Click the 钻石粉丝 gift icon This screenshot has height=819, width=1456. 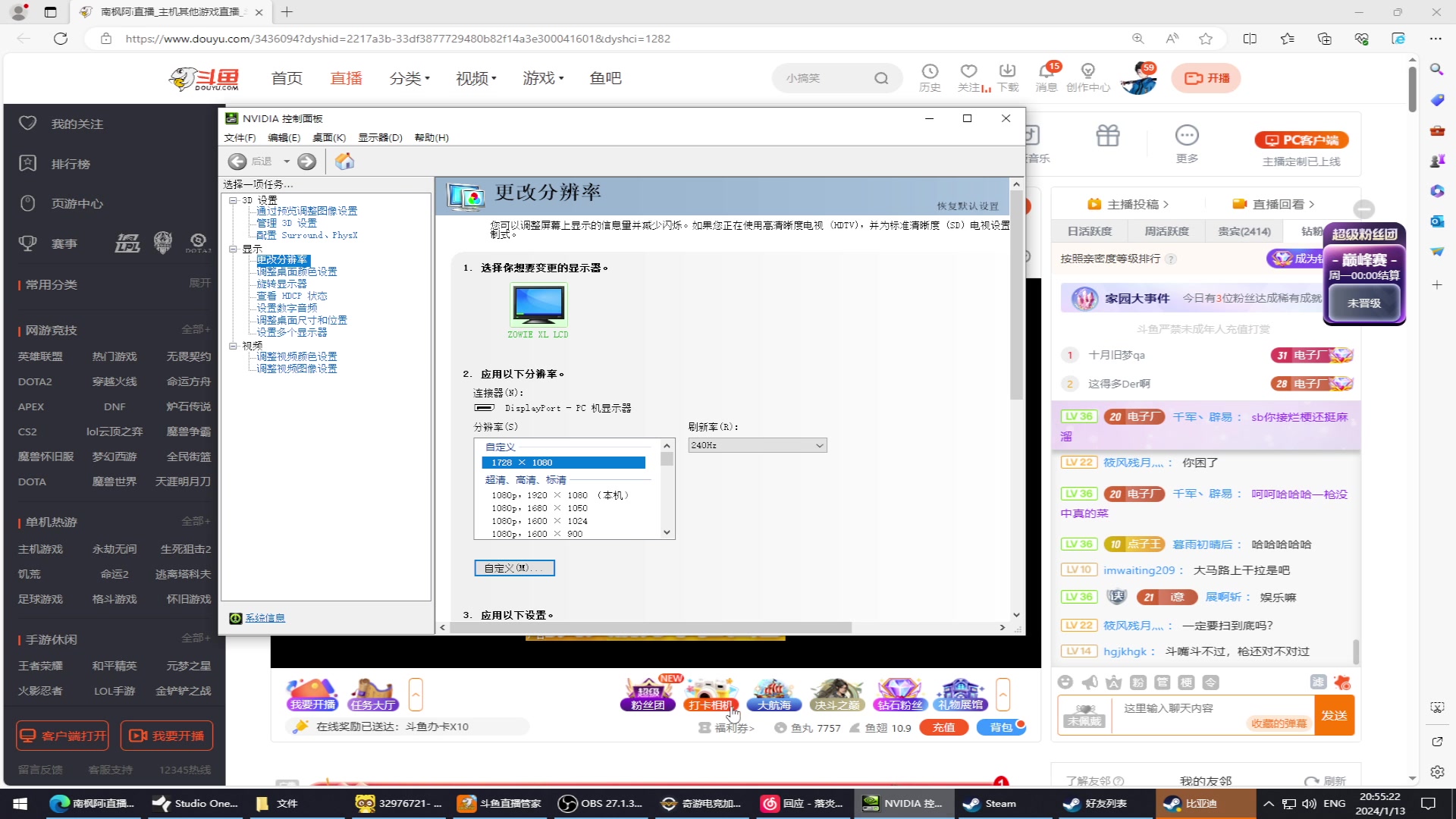coord(900,695)
